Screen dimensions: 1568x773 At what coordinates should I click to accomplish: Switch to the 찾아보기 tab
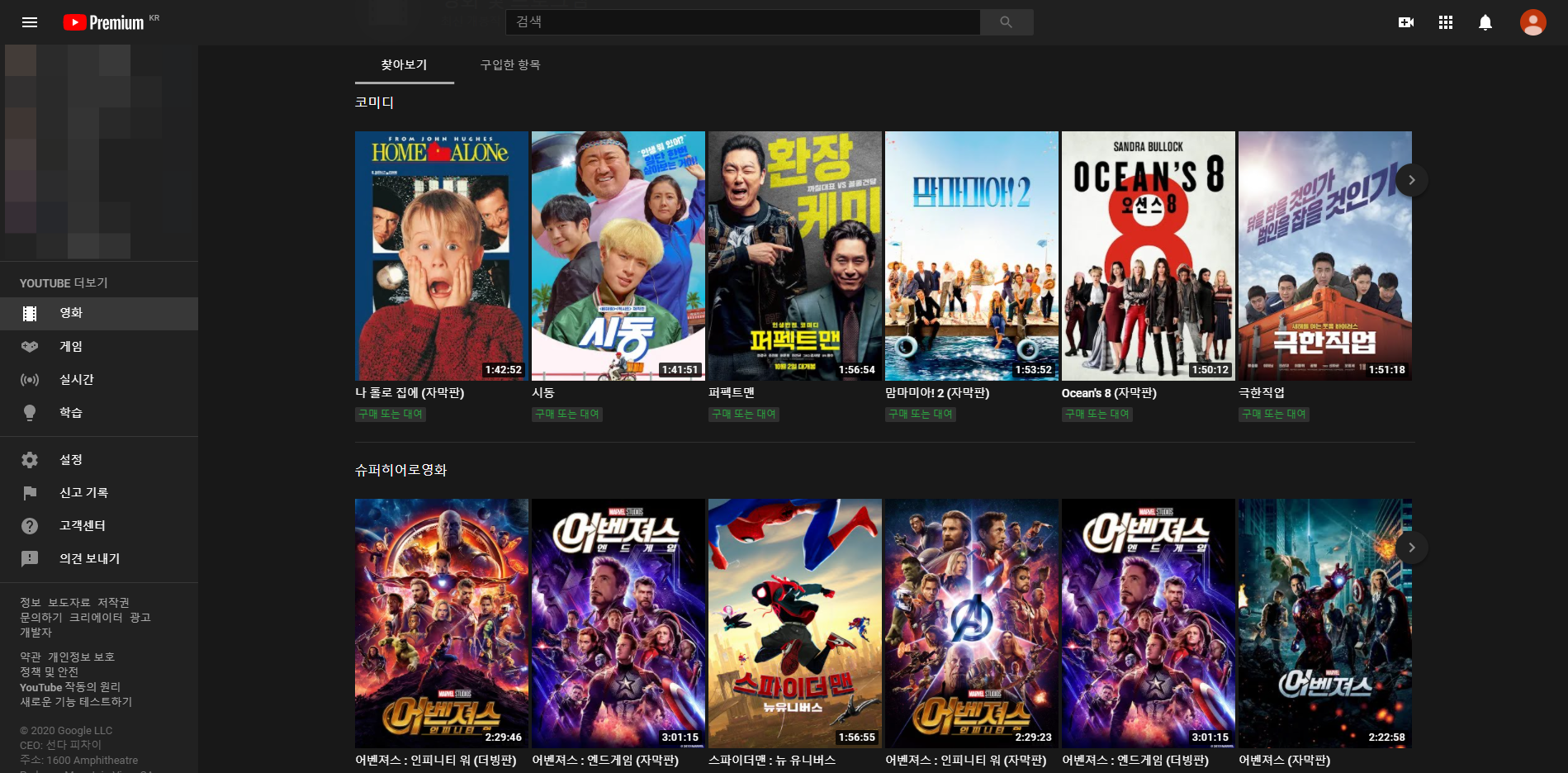[x=404, y=64]
